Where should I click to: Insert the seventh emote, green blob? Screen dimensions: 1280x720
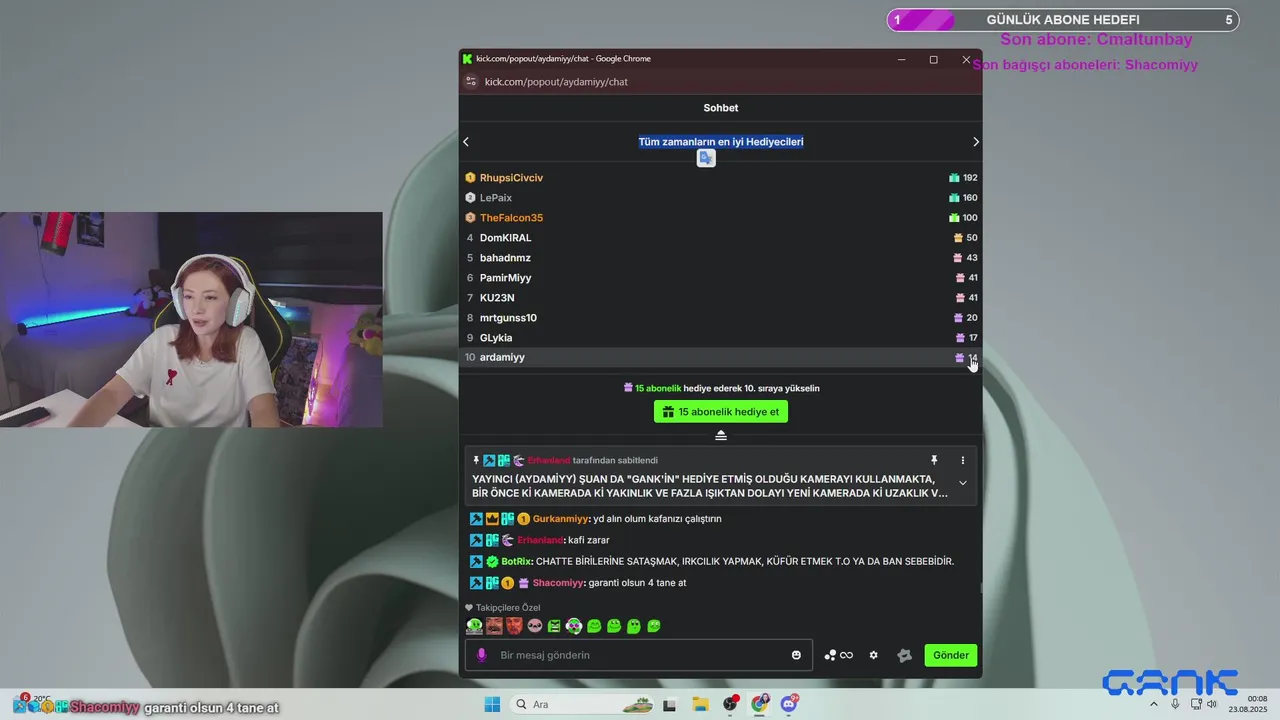594,626
